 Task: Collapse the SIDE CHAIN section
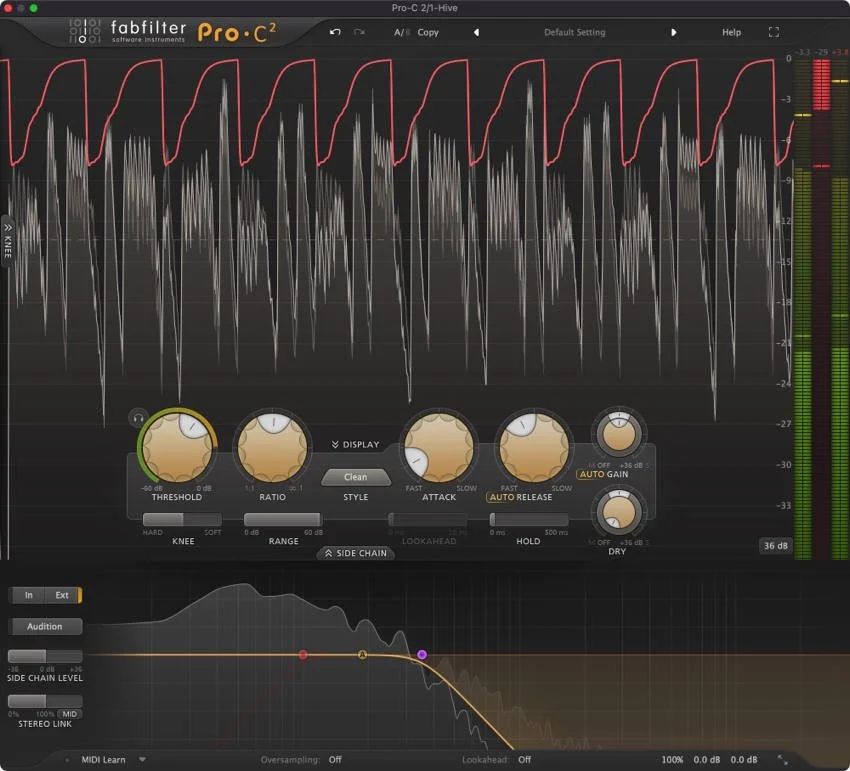(x=356, y=553)
